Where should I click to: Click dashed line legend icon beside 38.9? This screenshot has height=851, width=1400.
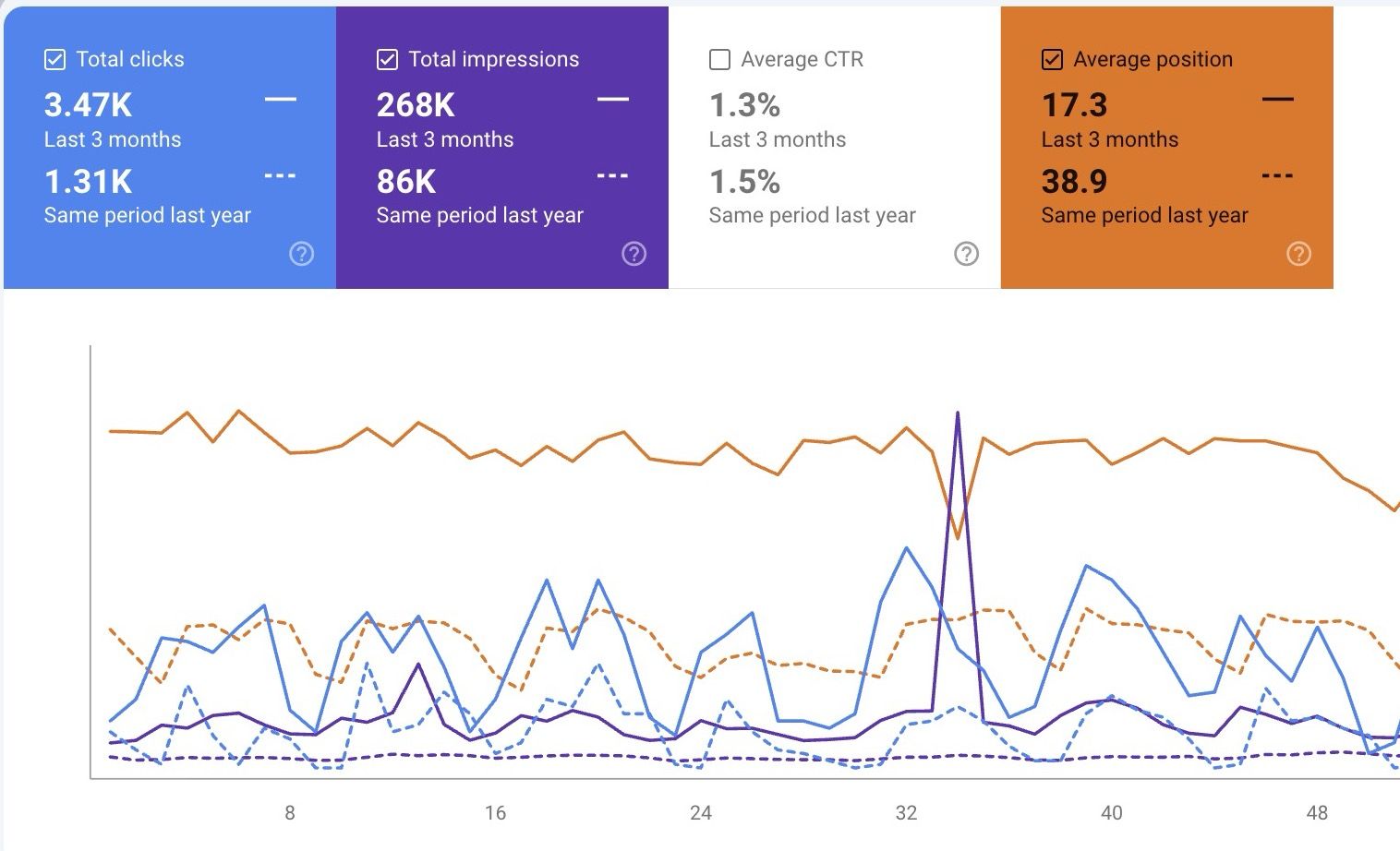click(x=1277, y=175)
